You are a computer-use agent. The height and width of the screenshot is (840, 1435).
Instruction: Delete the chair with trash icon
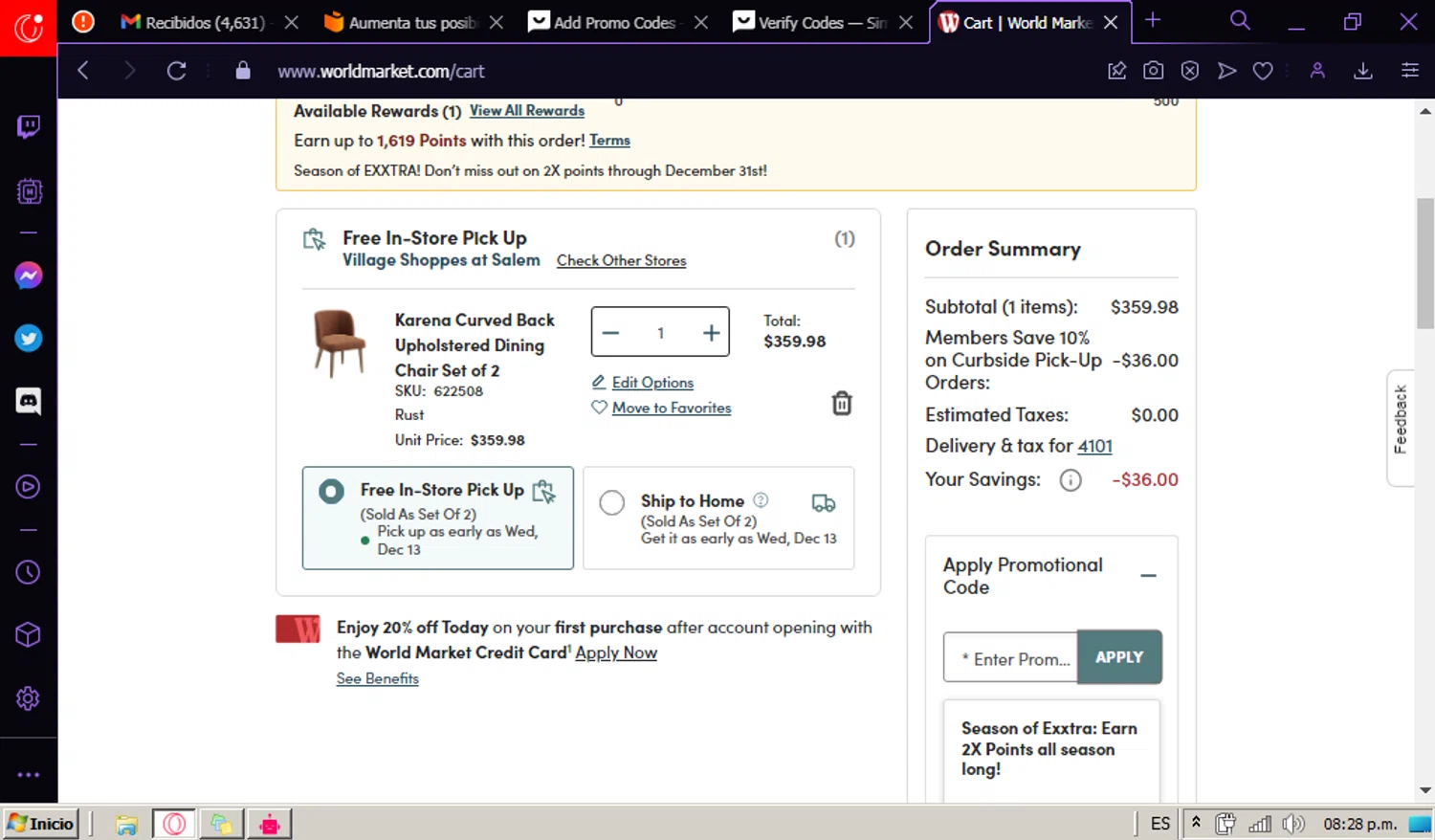(842, 403)
